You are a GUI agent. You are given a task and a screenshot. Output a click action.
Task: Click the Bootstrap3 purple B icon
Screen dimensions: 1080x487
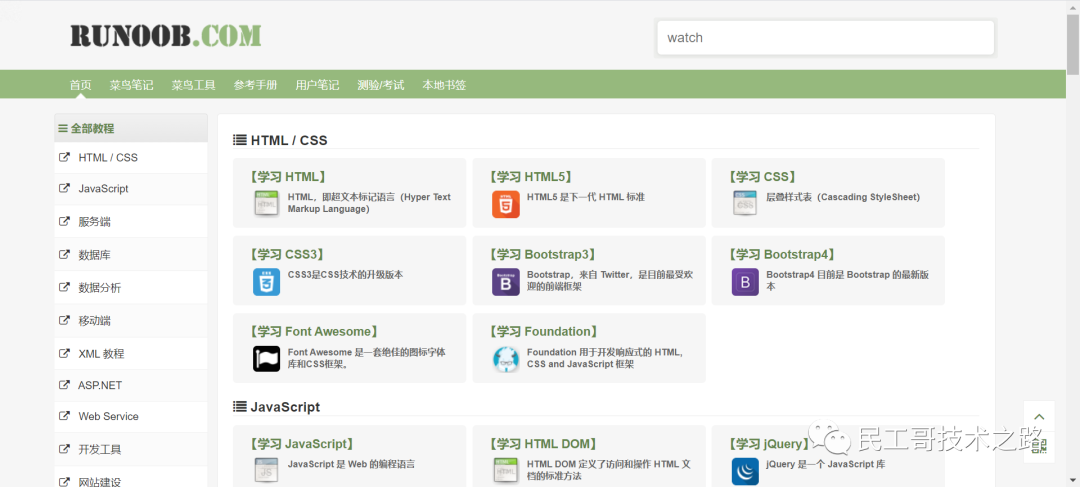click(x=506, y=282)
